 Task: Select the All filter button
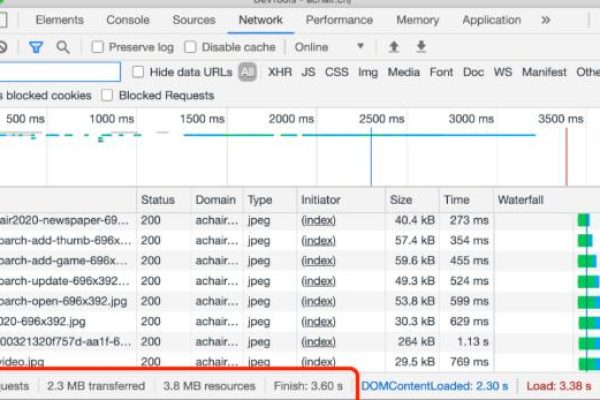point(247,72)
